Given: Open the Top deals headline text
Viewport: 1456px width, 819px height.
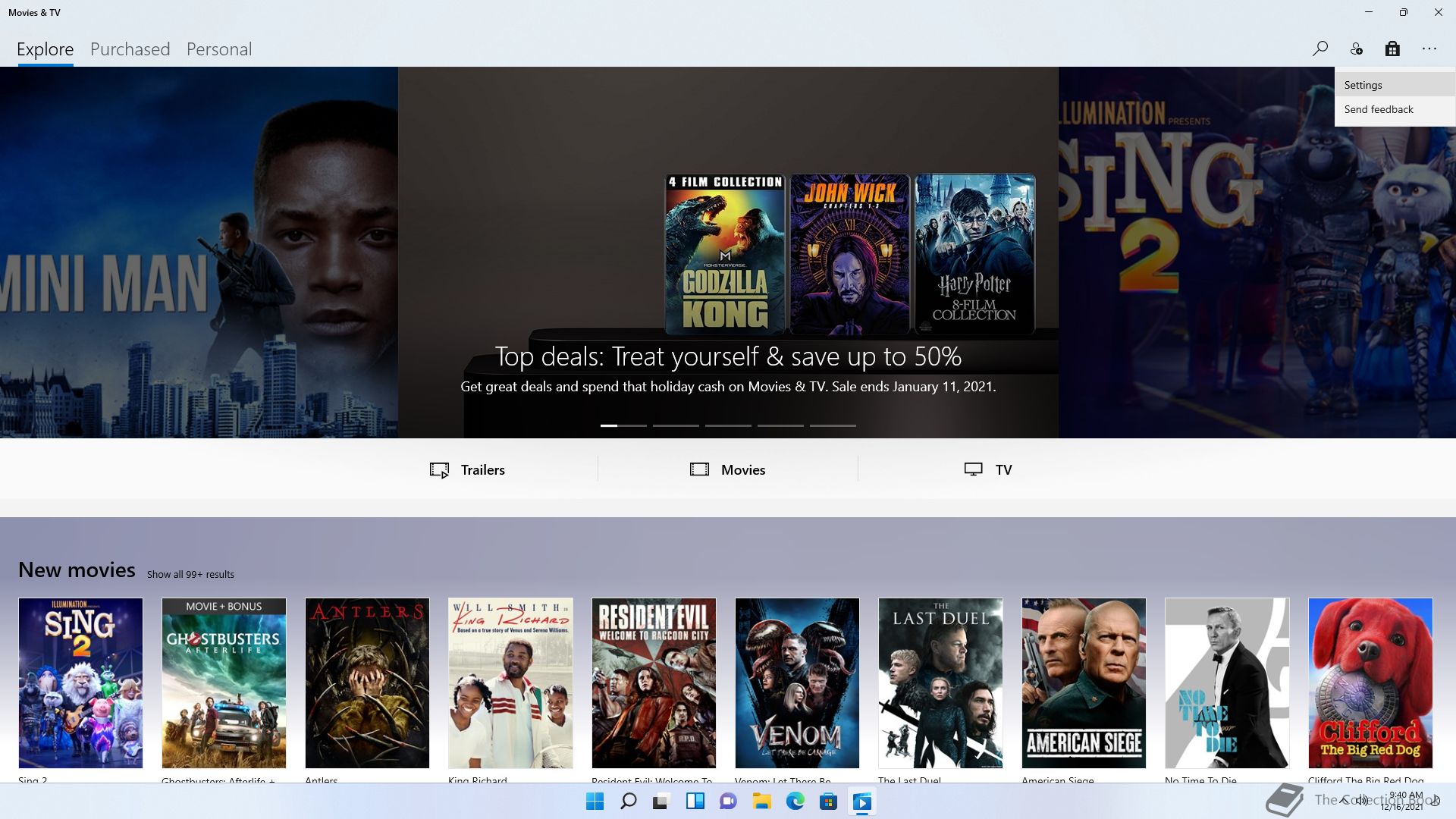Looking at the screenshot, I should click(x=728, y=356).
